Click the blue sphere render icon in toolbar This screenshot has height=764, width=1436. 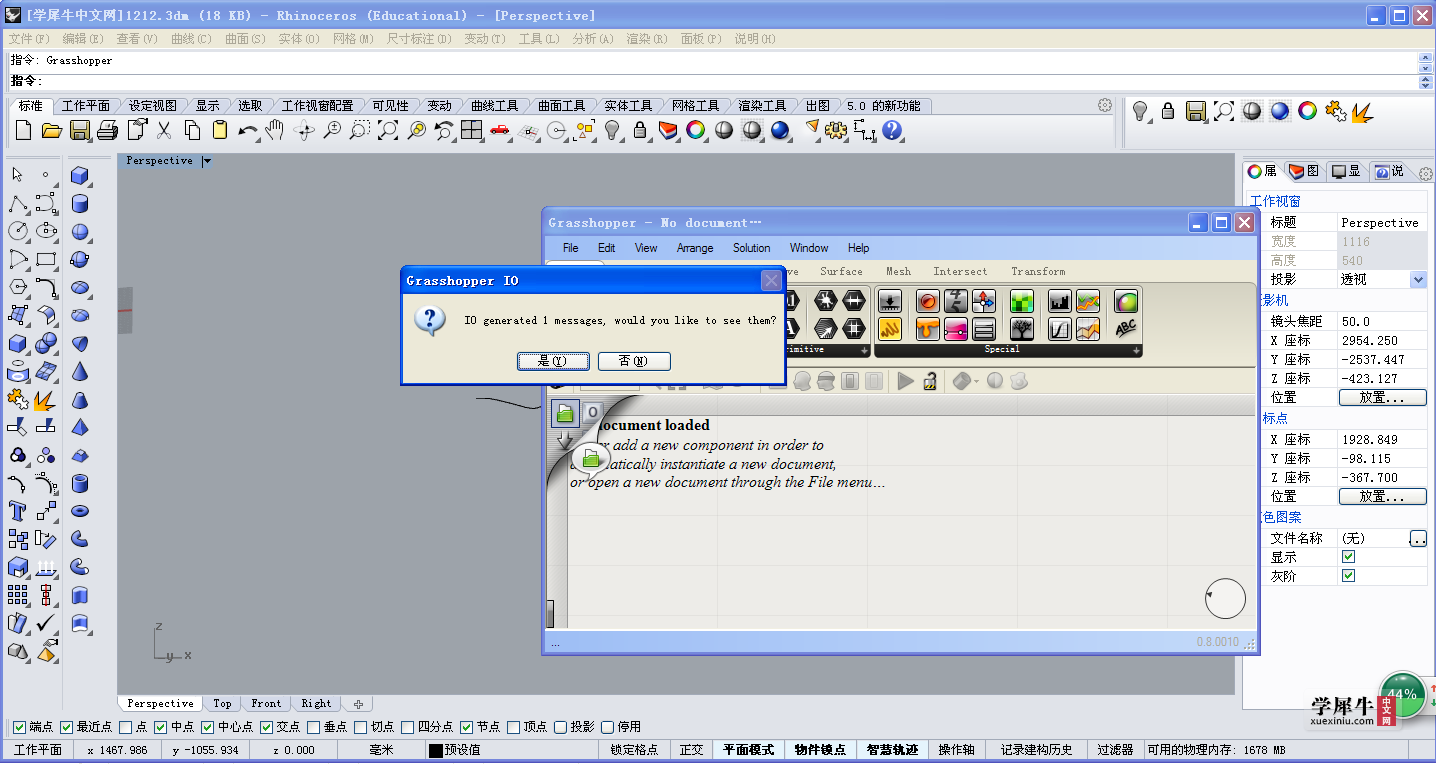pyautogui.click(x=780, y=130)
